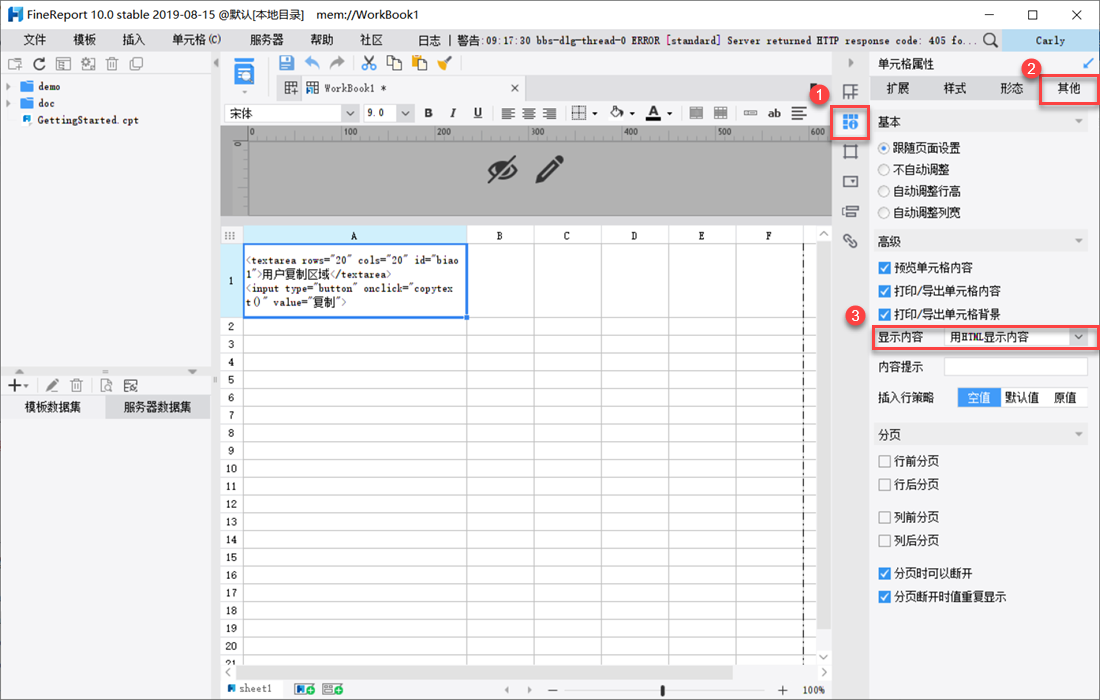Screen dimensions: 1100x700
Task: Click the search magnifier next to the log
Action: 990,40
